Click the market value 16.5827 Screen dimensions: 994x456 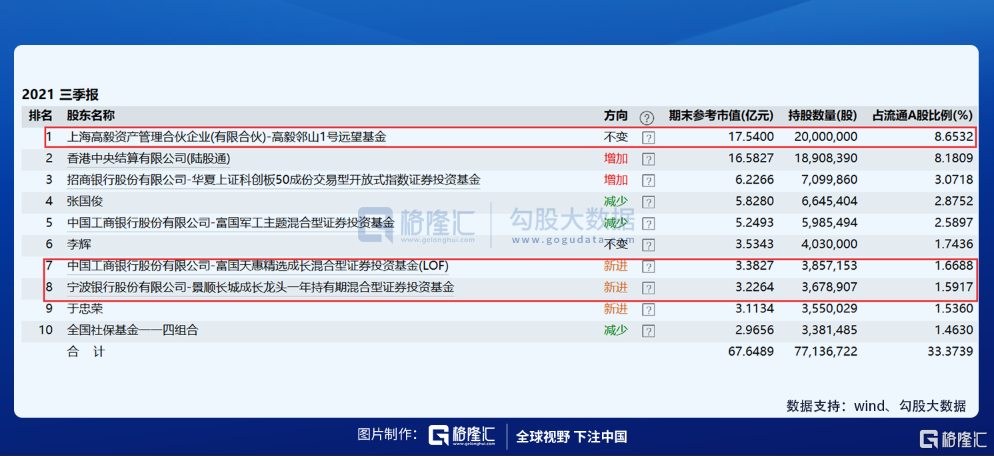pyautogui.click(x=751, y=159)
